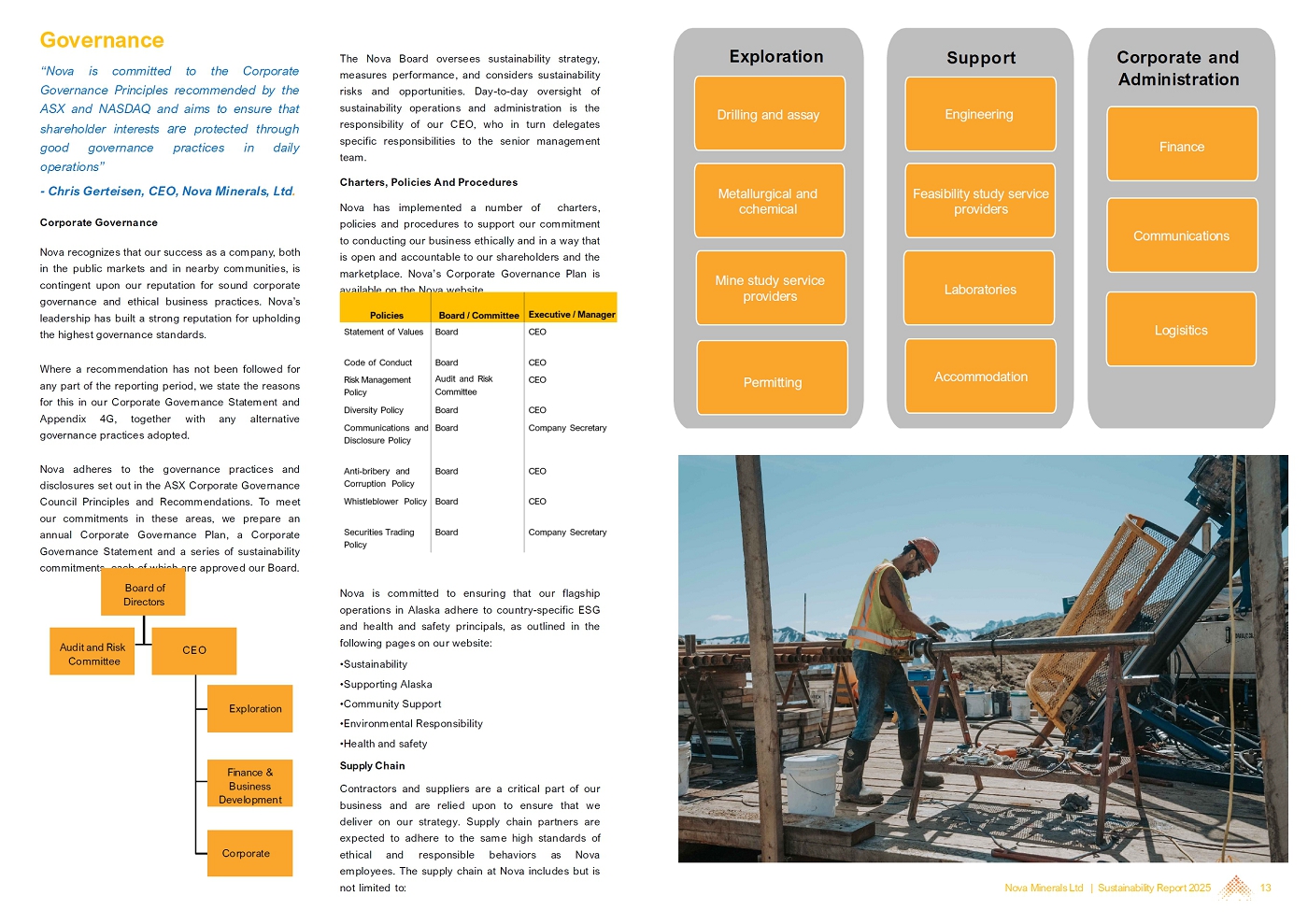Click the Feasibility study service providers box
The width and height of the screenshot is (1308, 924).
[x=980, y=201]
